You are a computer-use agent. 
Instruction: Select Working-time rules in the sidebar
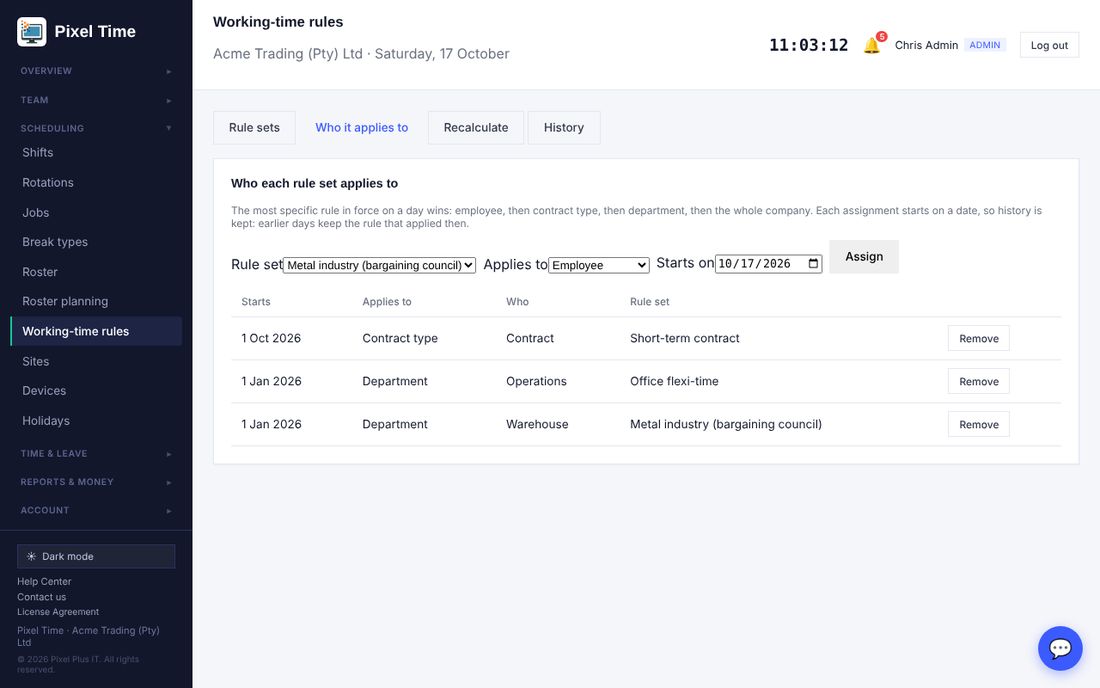96,331
